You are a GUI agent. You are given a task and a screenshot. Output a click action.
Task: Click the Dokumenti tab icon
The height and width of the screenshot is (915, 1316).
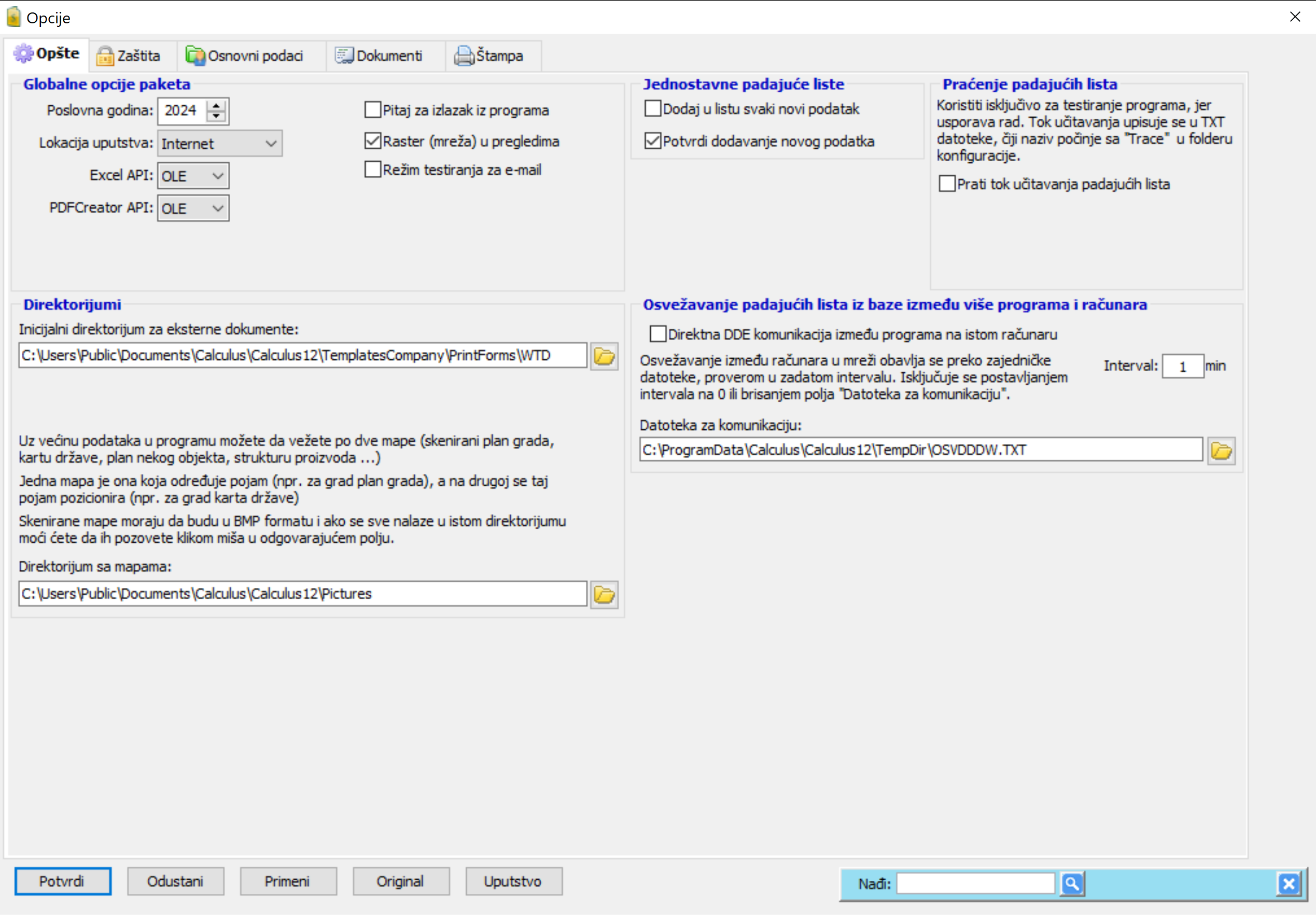point(344,55)
